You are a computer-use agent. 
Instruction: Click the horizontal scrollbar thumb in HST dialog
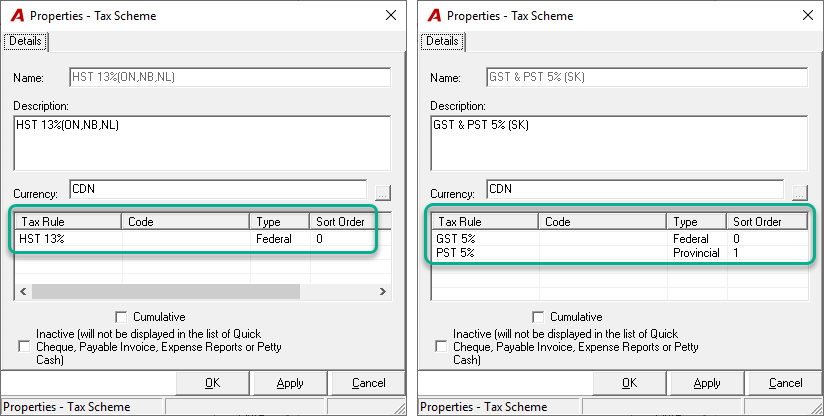tap(166, 291)
